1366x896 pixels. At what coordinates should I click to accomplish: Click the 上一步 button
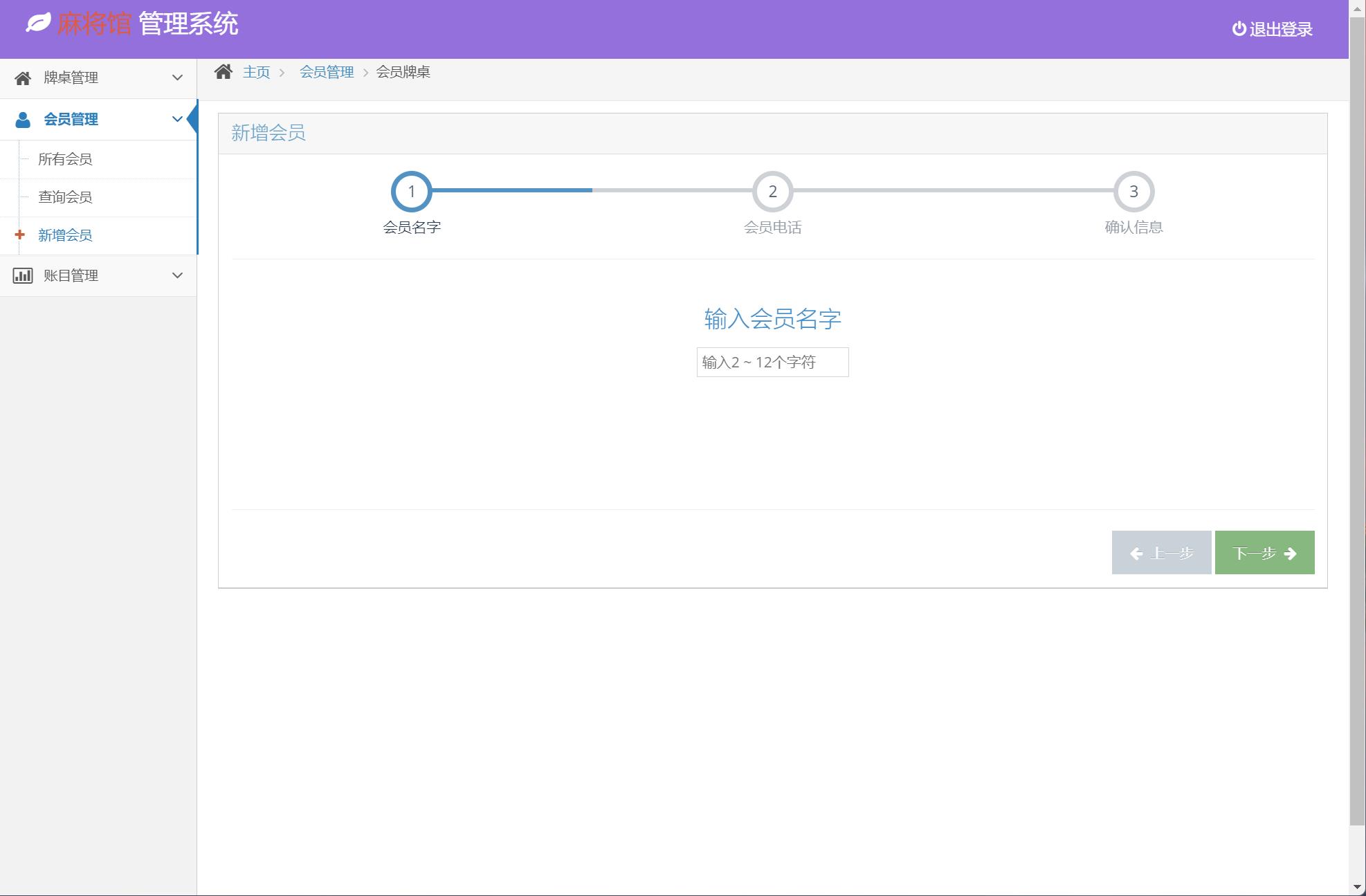(x=1161, y=552)
